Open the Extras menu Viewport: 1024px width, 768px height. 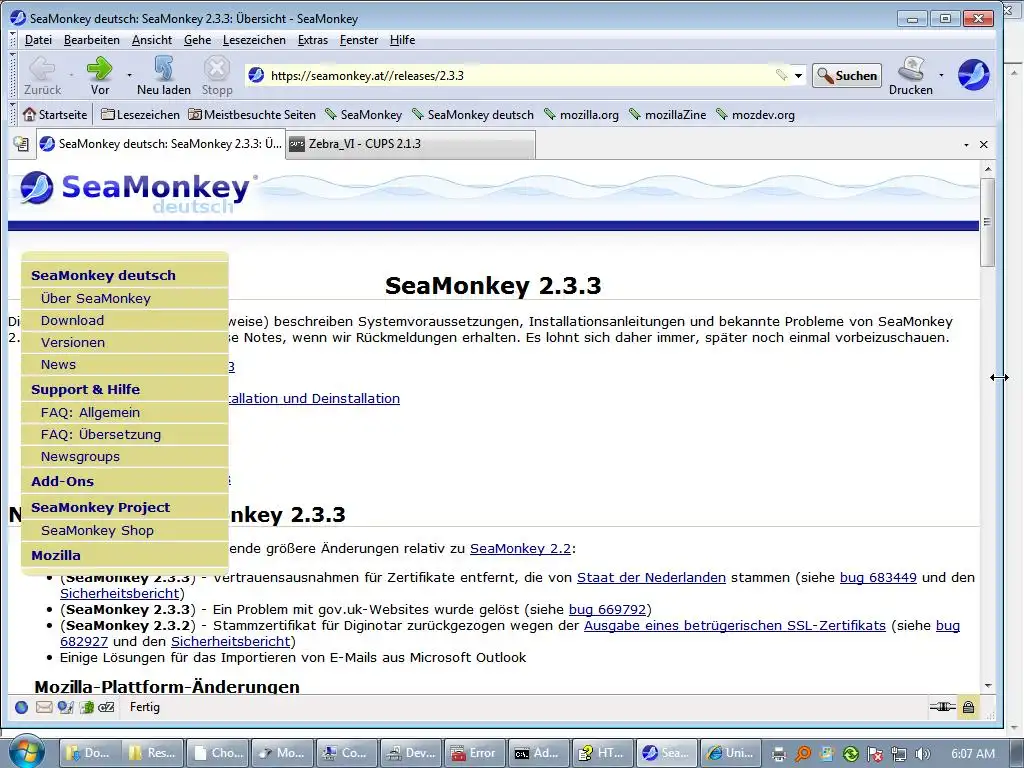[313, 40]
